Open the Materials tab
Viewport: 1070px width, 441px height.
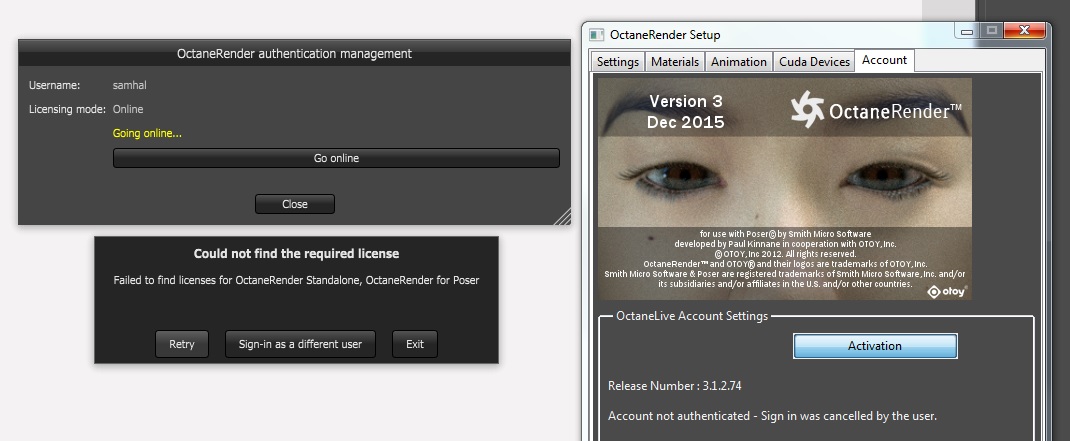pos(675,61)
